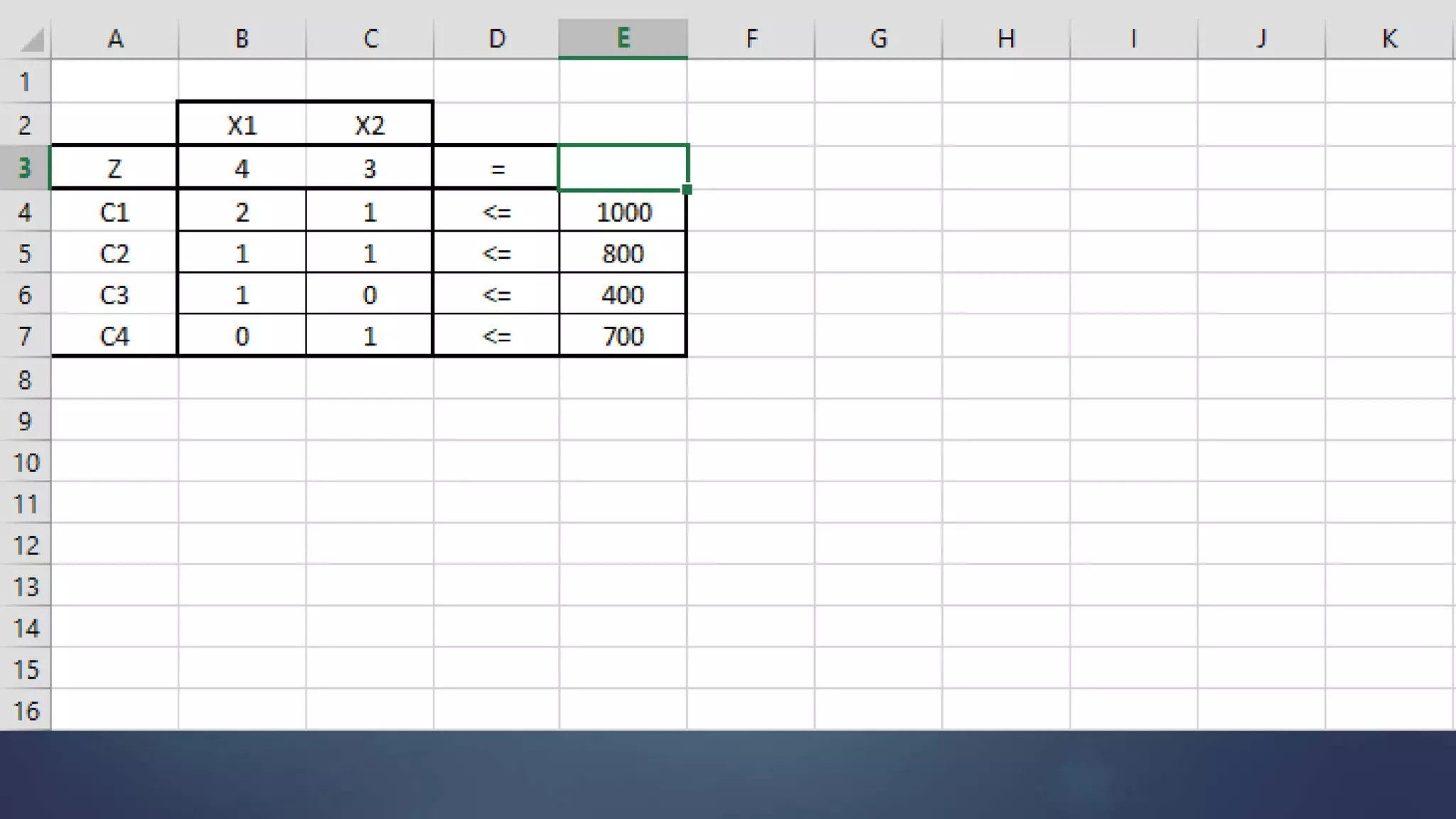Select the C4 constraint label cell
Viewport: 1456px width, 819px height.
click(114, 336)
